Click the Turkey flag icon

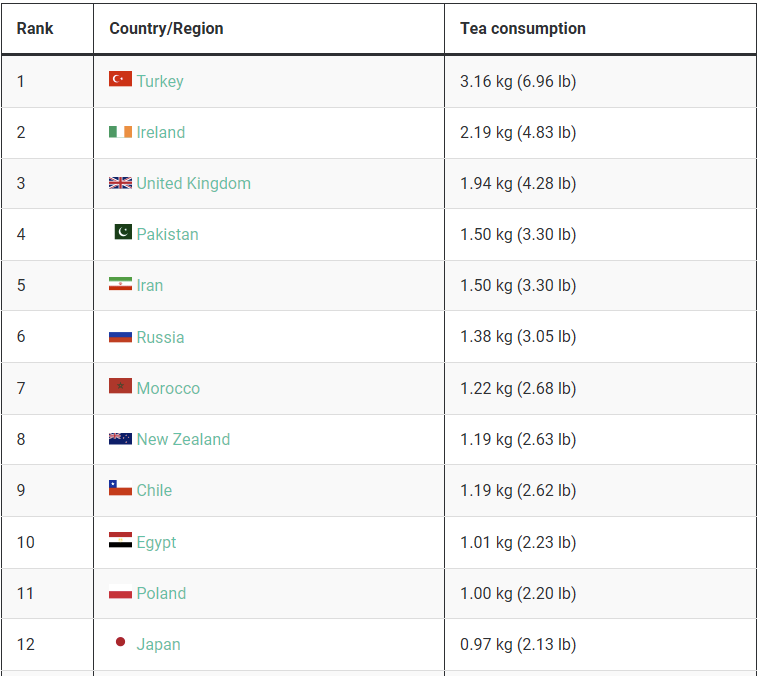point(120,79)
